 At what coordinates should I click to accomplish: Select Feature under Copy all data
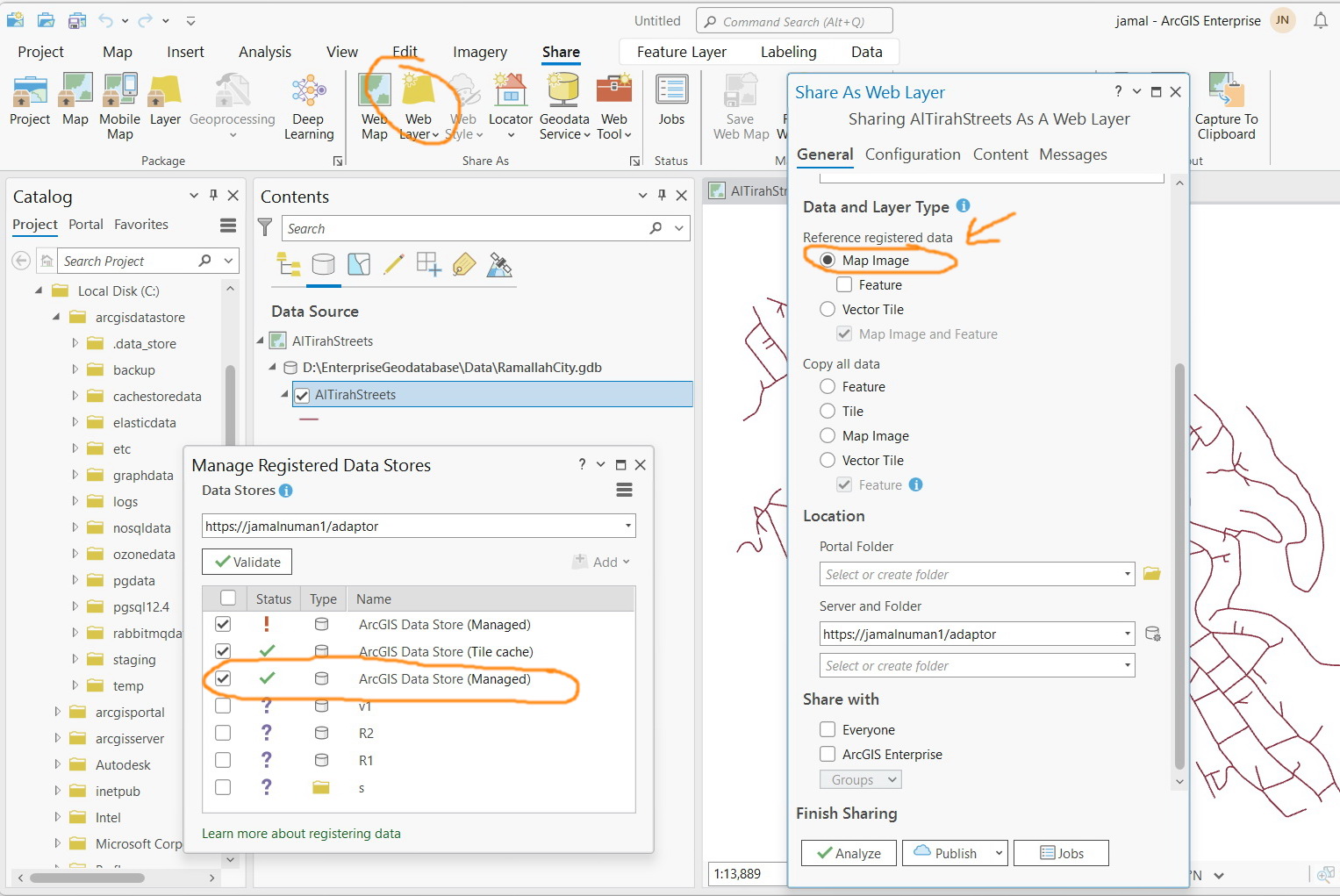tap(828, 386)
